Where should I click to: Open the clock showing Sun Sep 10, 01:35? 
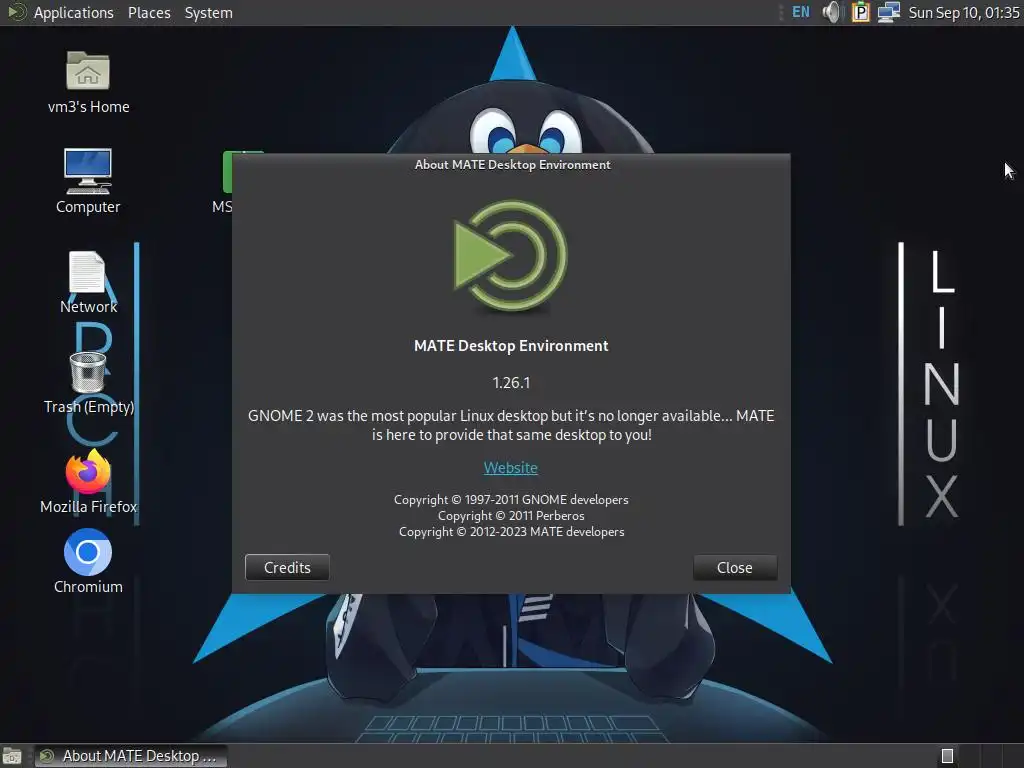[x=964, y=12]
